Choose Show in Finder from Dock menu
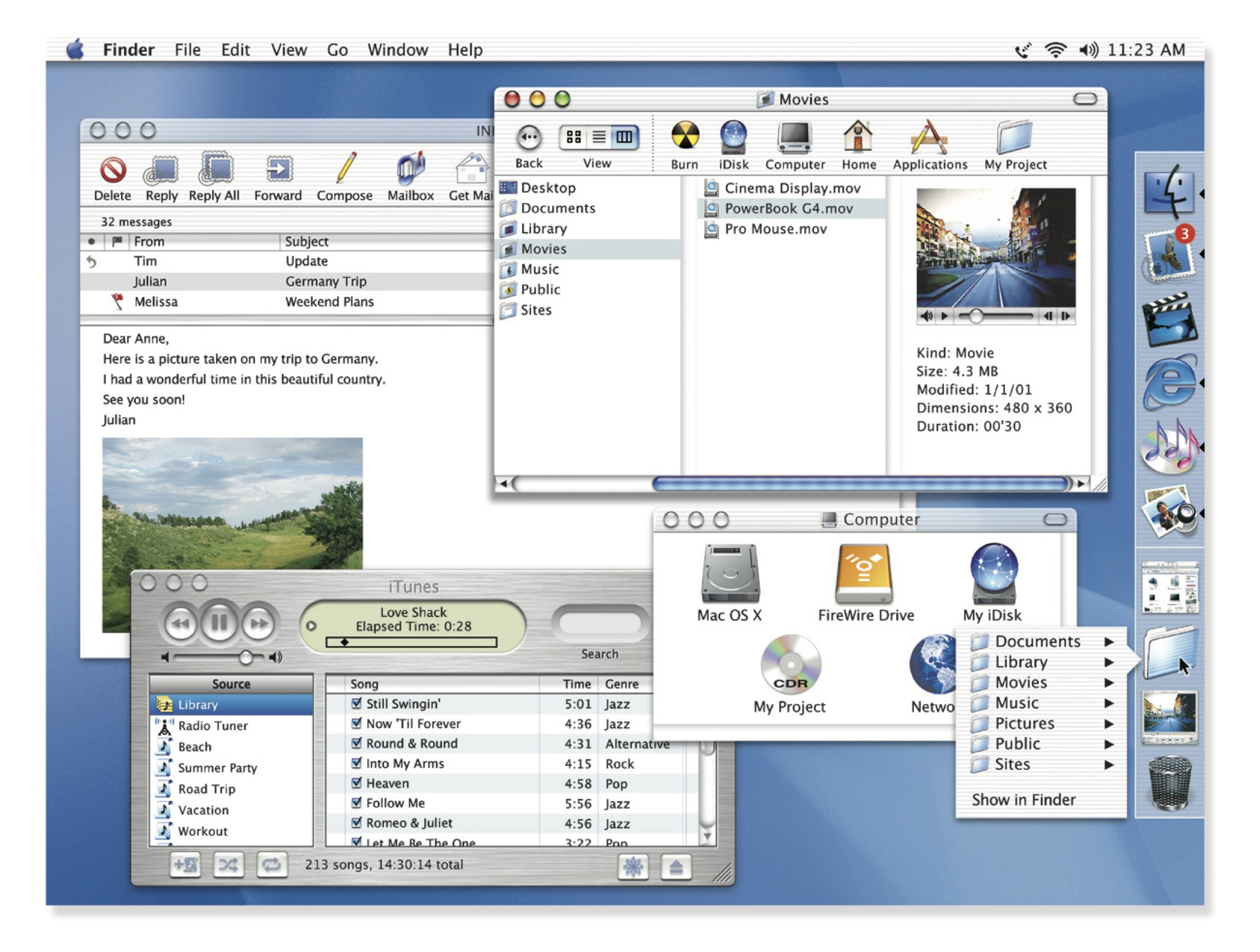 (x=1024, y=800)
